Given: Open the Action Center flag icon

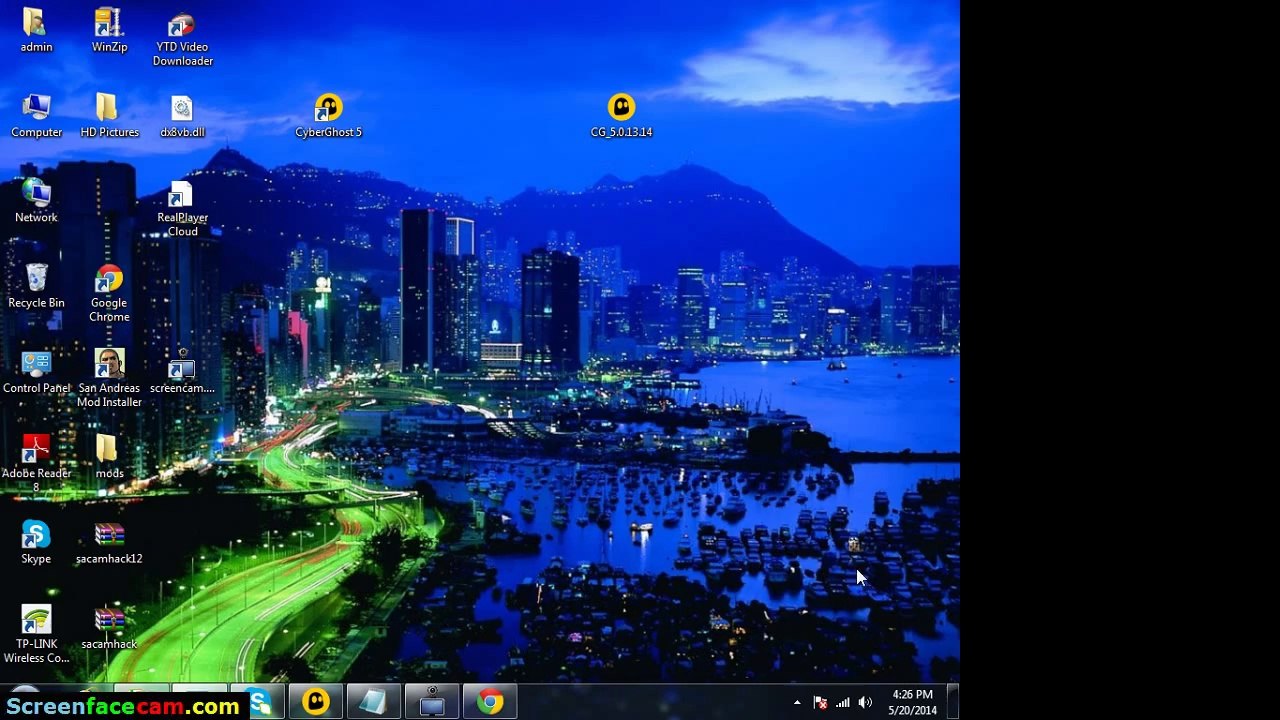Looking at the screenshot, I should pyautogui.click(x=820, y=703).
